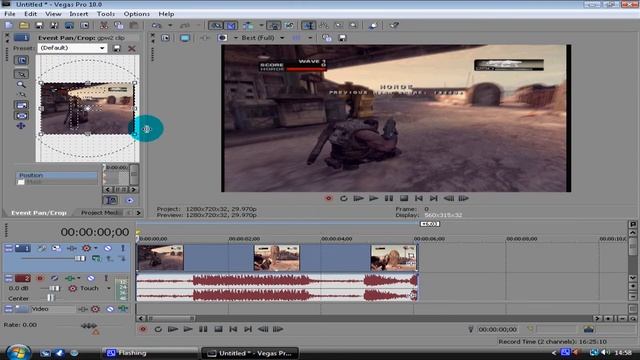Toggle Lock Aspect Ratio in Pan/Crop
Screen dimensions: 640x360
(x=21, y=105)
